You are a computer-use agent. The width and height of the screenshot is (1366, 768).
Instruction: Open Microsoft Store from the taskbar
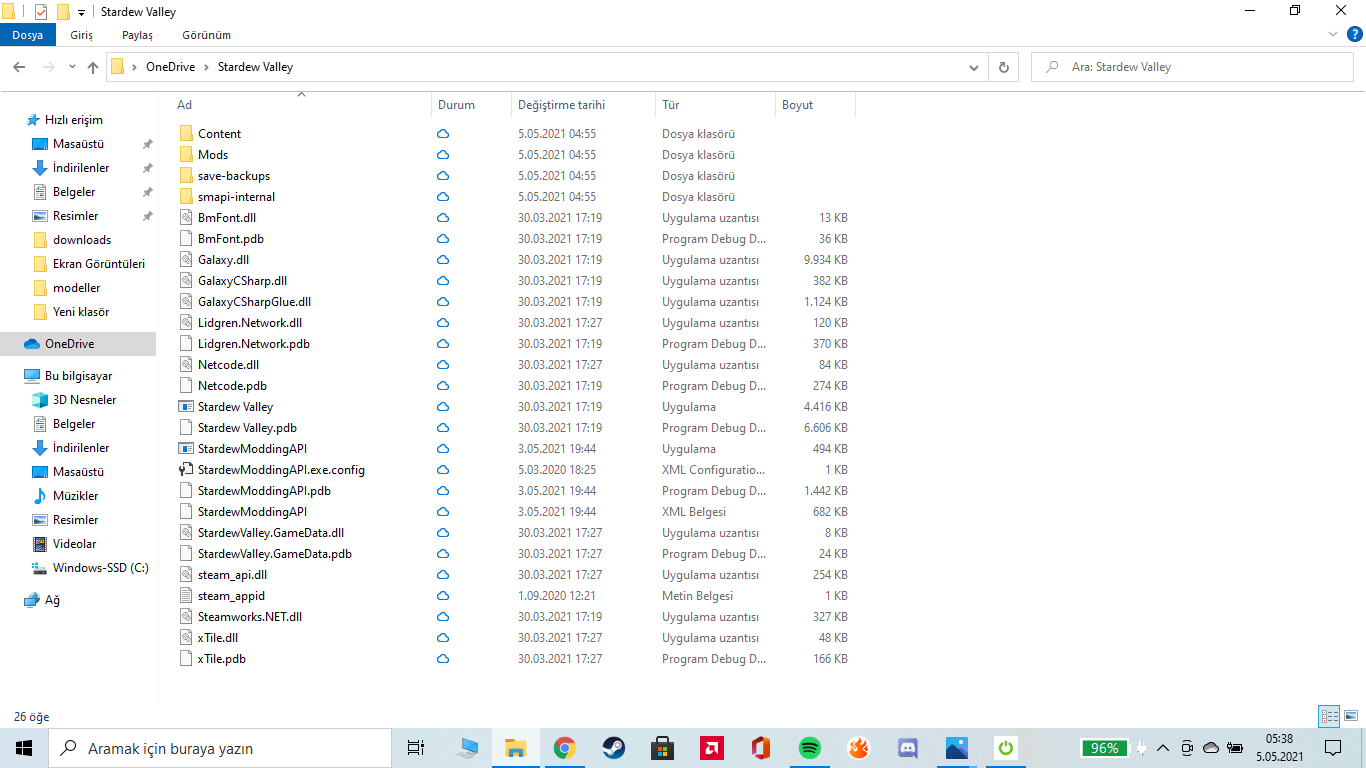[662, 748]
